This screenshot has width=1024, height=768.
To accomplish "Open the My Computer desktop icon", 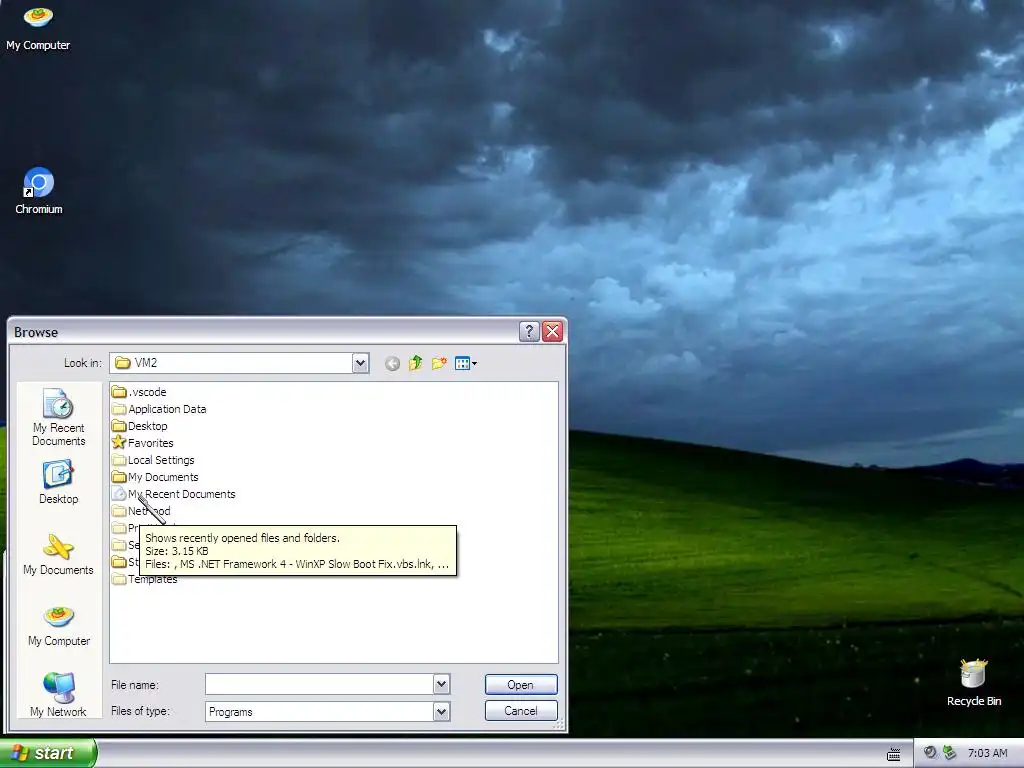I will pyautogui.click(x=38, y=29).
